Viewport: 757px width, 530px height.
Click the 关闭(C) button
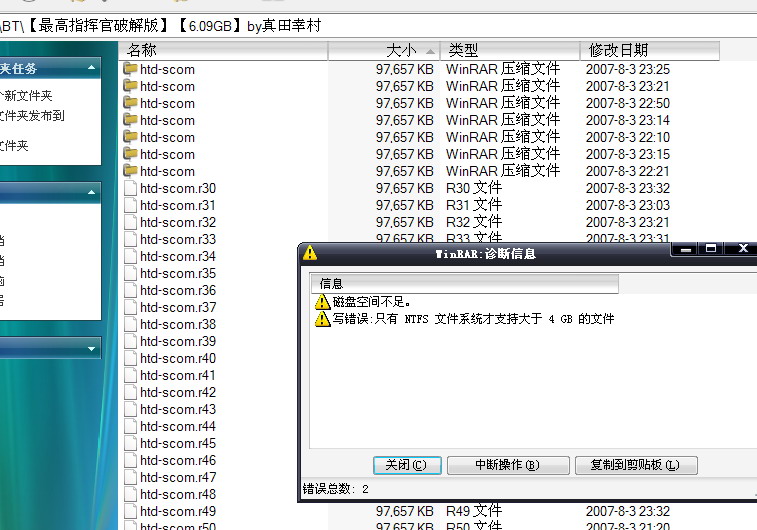pos(407,465)
